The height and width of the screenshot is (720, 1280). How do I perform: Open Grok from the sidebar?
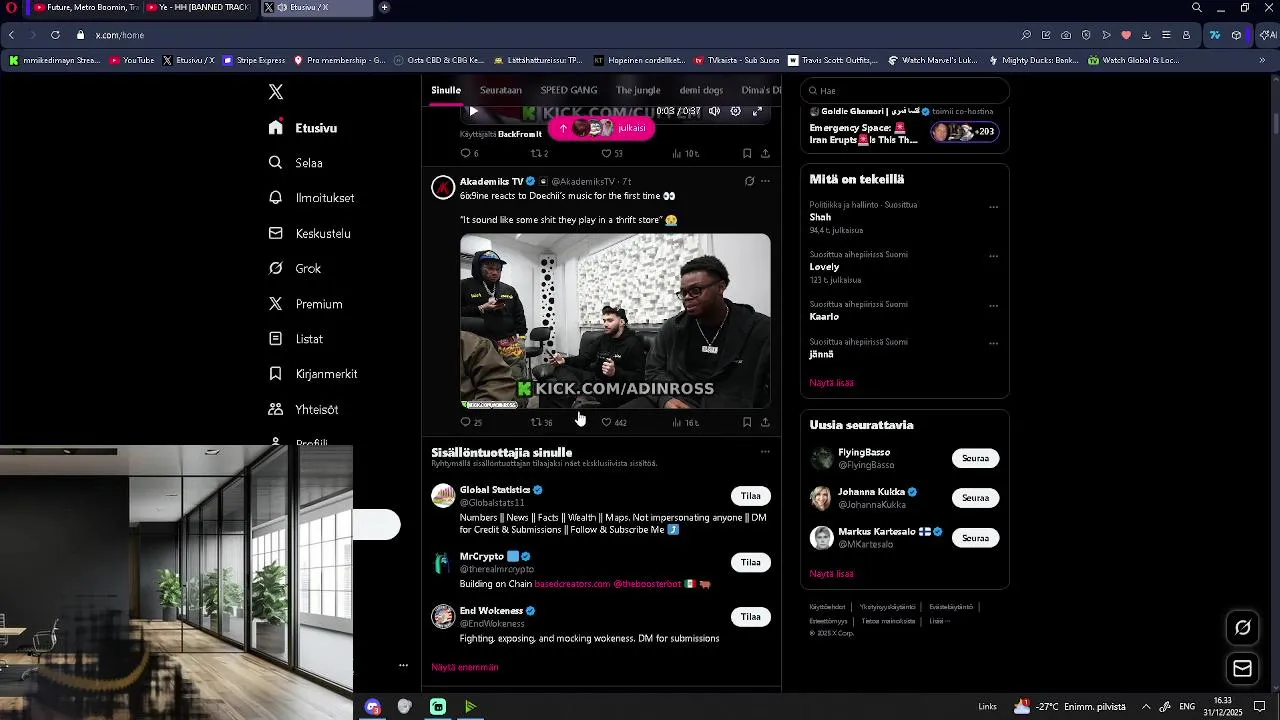[x=294, y=268]
